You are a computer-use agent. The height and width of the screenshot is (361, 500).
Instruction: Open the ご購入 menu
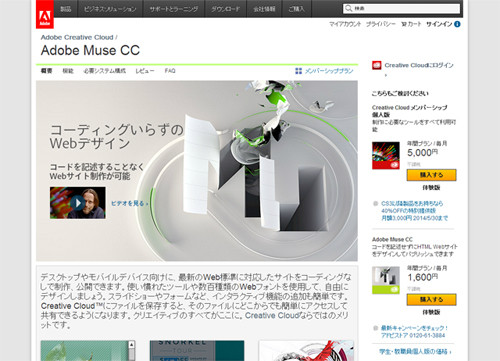(297, 9)
